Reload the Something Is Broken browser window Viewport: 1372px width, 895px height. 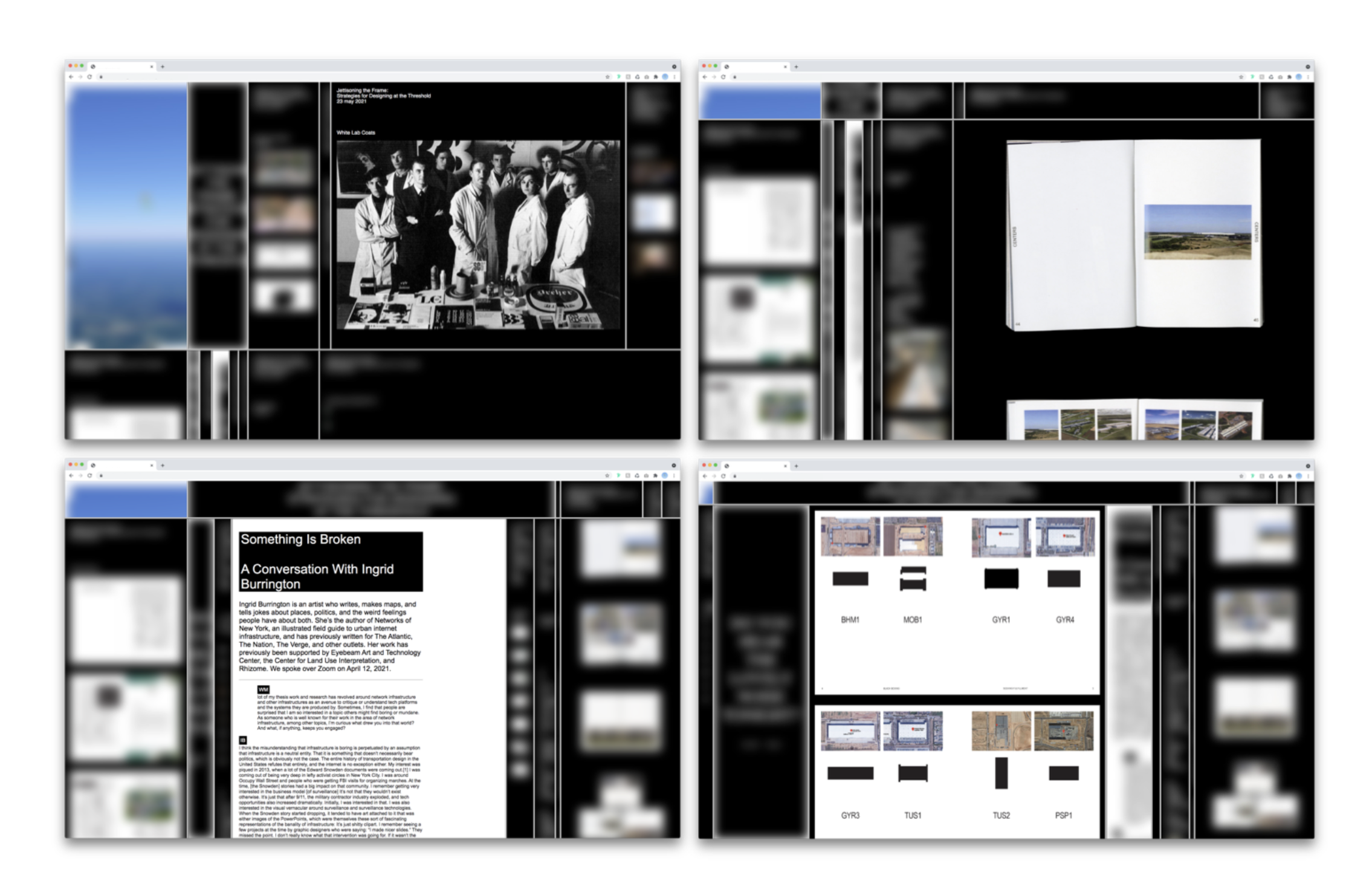tap(89, 475)
